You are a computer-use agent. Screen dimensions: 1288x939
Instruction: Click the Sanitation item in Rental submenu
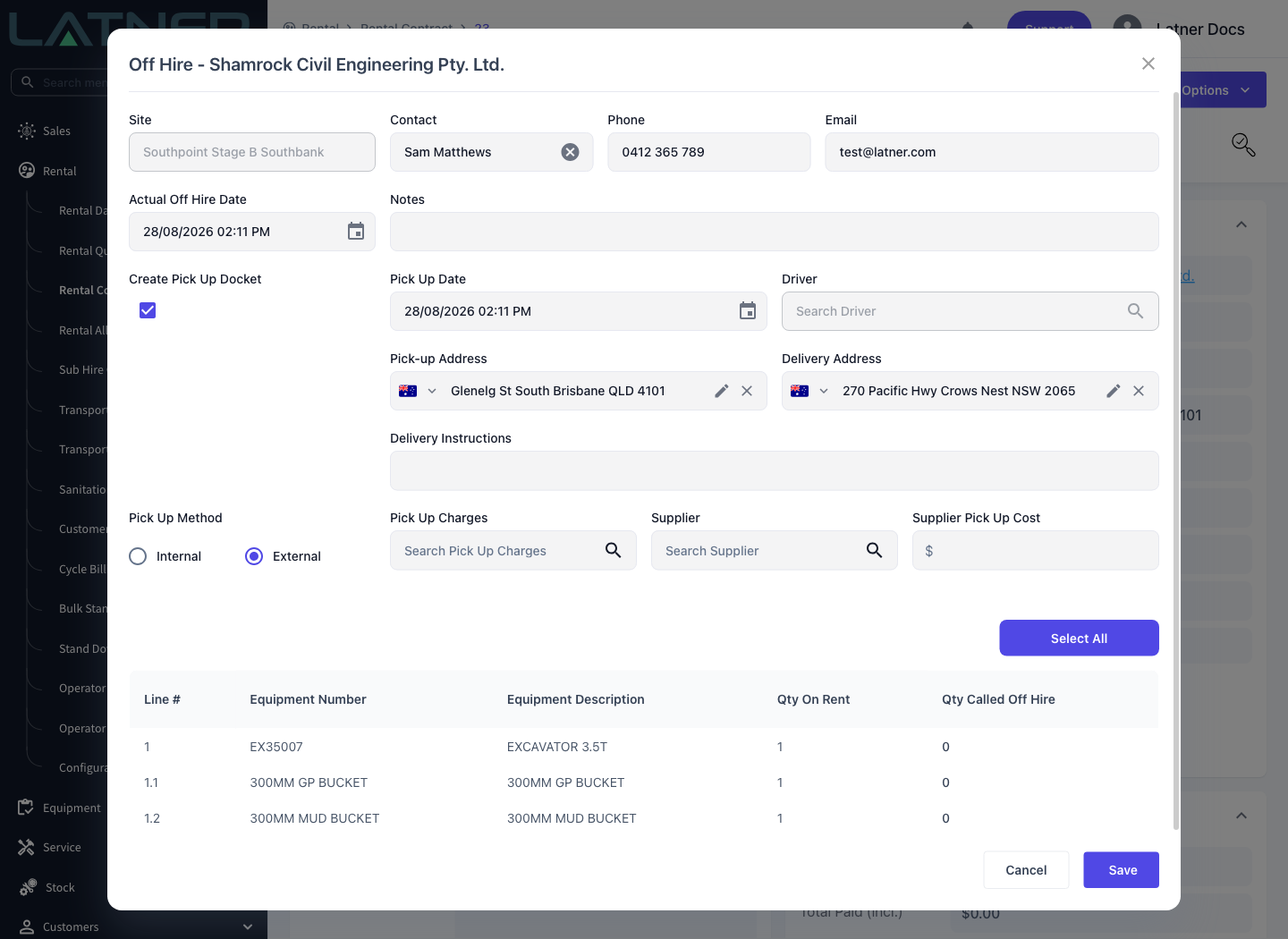click(82, 489)
